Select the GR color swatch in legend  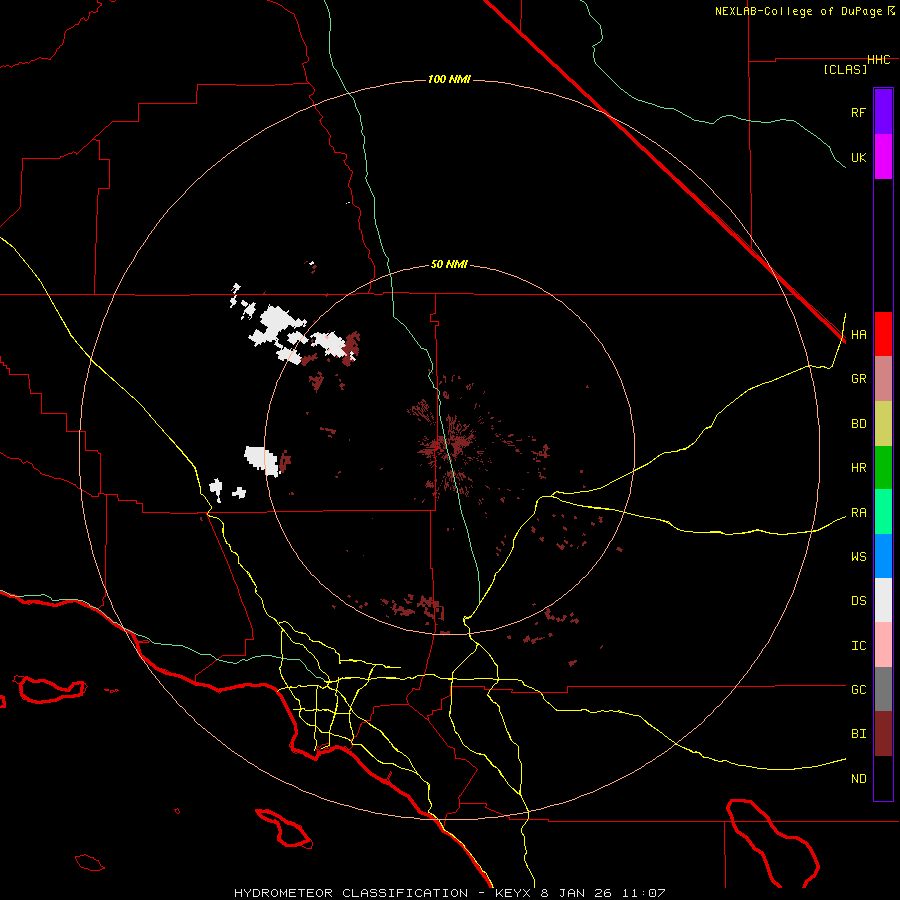(x=883, y=379)
